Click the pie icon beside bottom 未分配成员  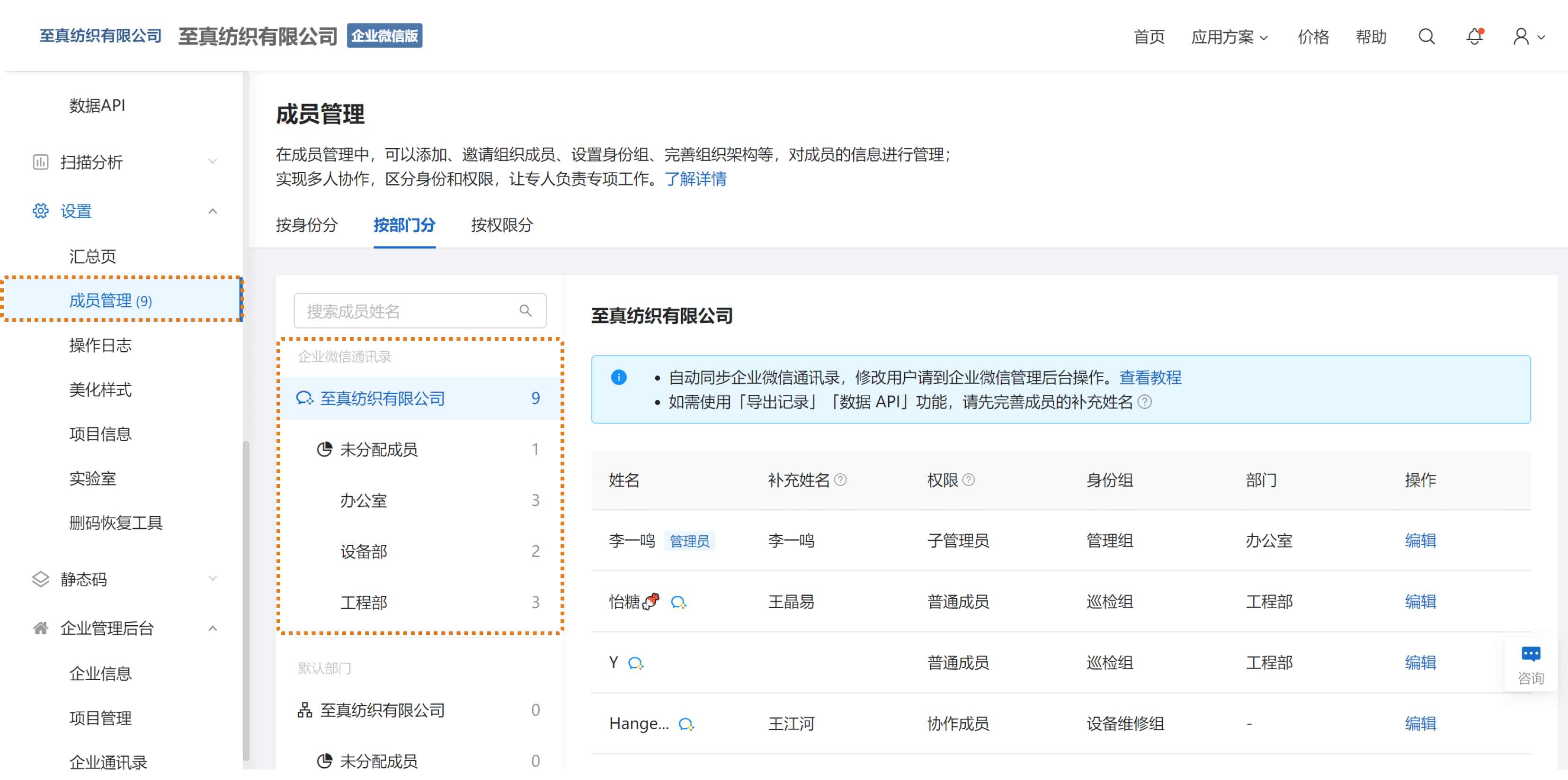324,761
